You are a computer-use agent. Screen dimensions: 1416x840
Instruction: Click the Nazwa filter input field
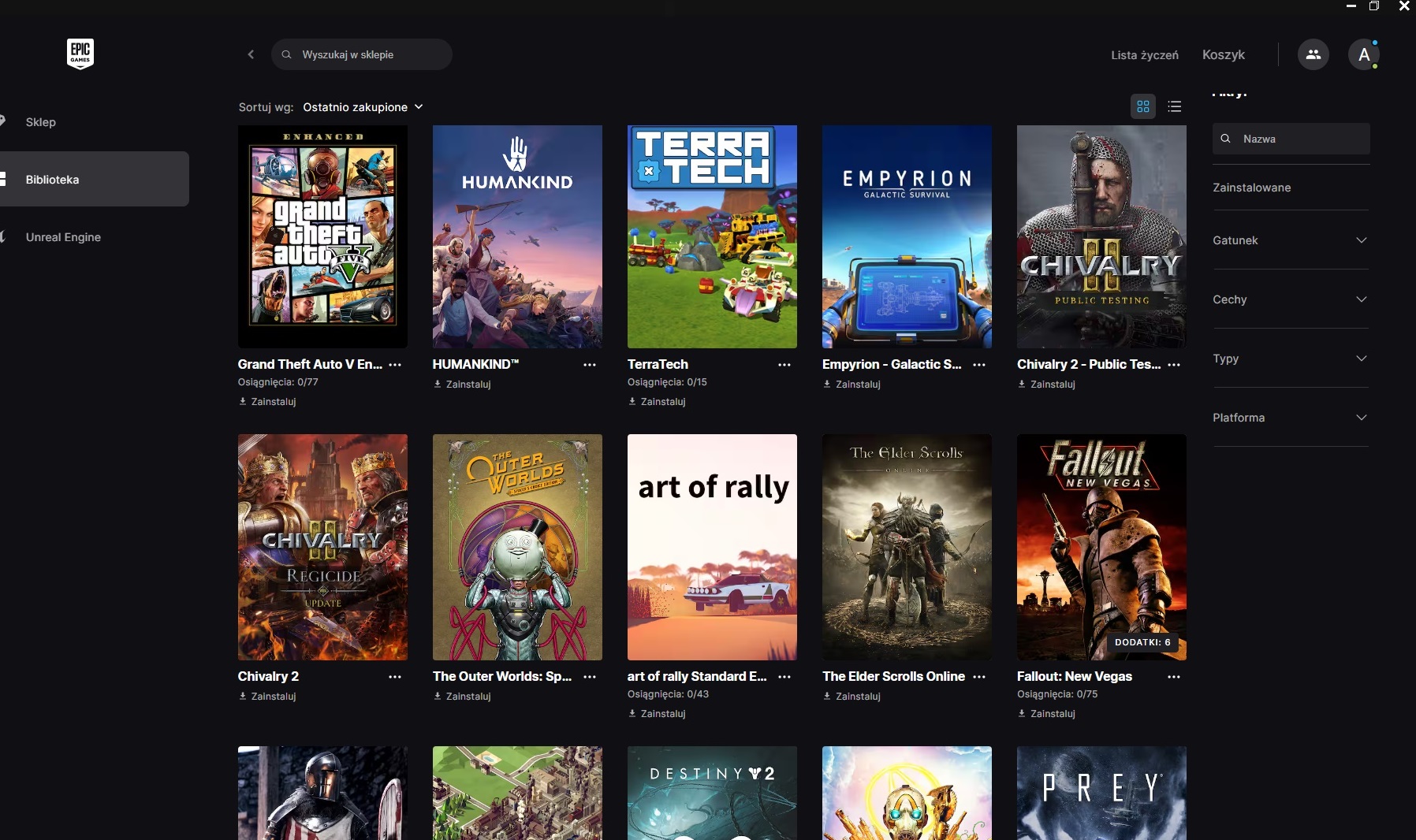click(1291, 139)
